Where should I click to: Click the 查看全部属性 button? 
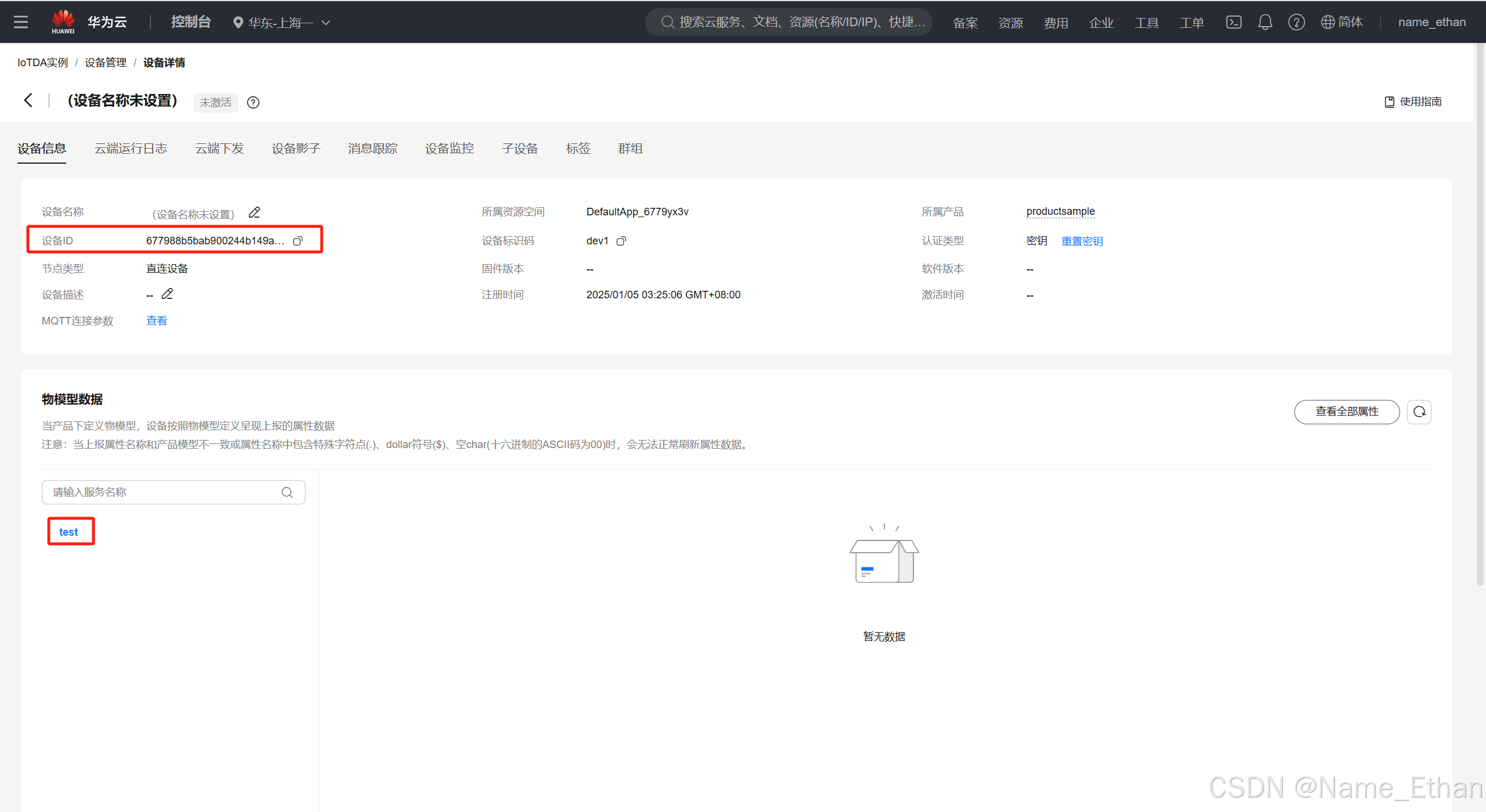point(1346,412)
